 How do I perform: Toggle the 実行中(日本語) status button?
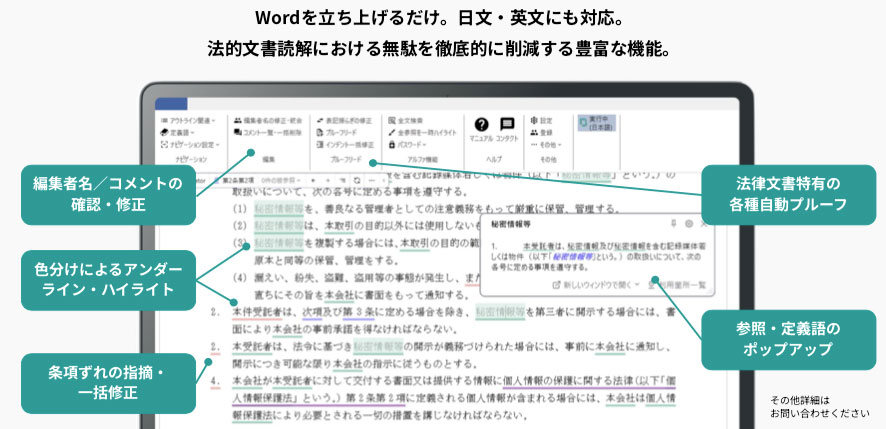click(x=597, y=123)
